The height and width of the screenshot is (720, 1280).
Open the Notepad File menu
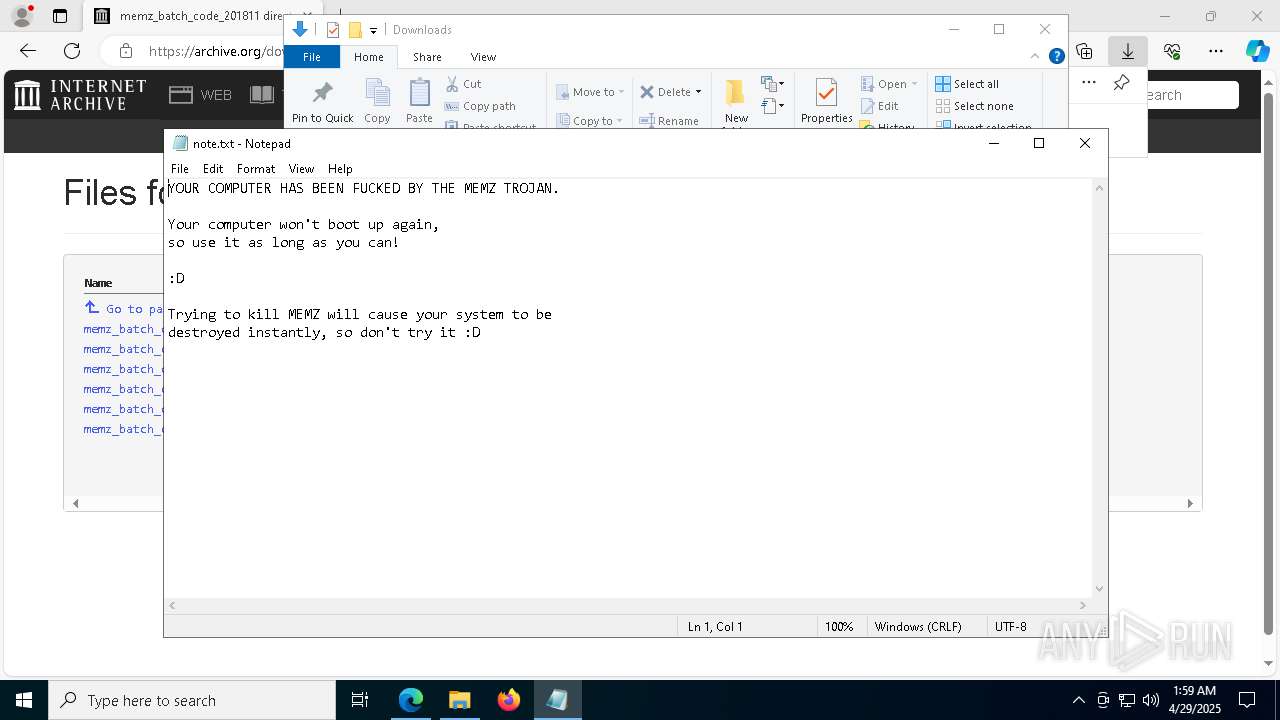click(x=180, y=169)
